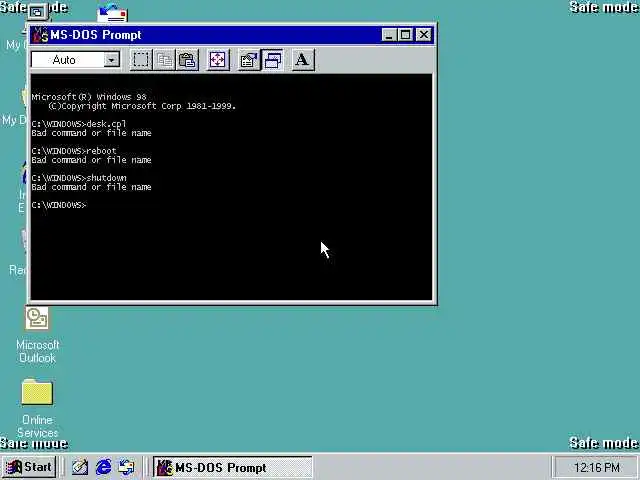The image size is (640, 480).
Task: Click the small window icon at top left of the desktop
Action: click(x=37, y=12)
